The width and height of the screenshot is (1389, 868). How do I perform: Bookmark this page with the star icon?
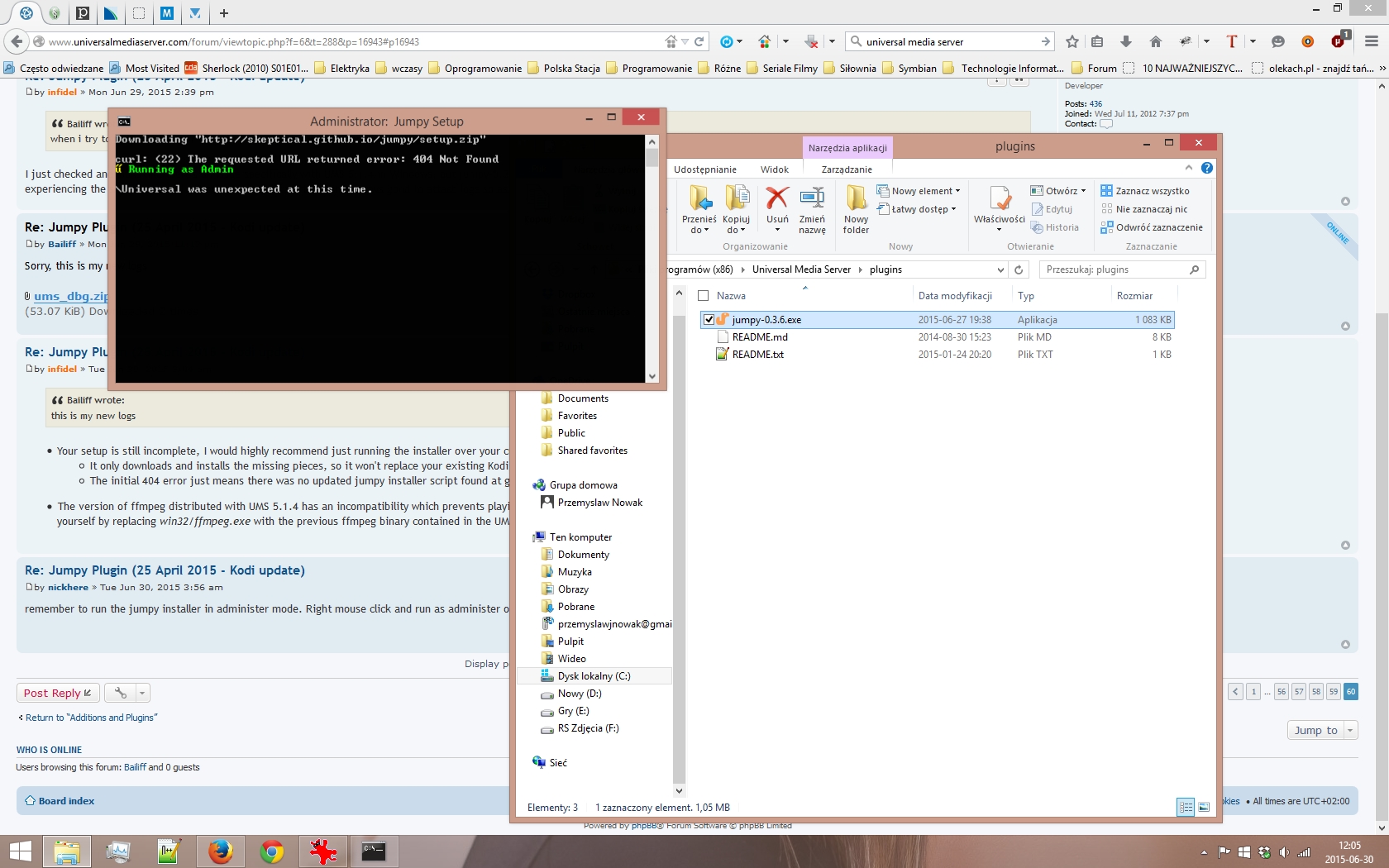[x=1072, y=41]
